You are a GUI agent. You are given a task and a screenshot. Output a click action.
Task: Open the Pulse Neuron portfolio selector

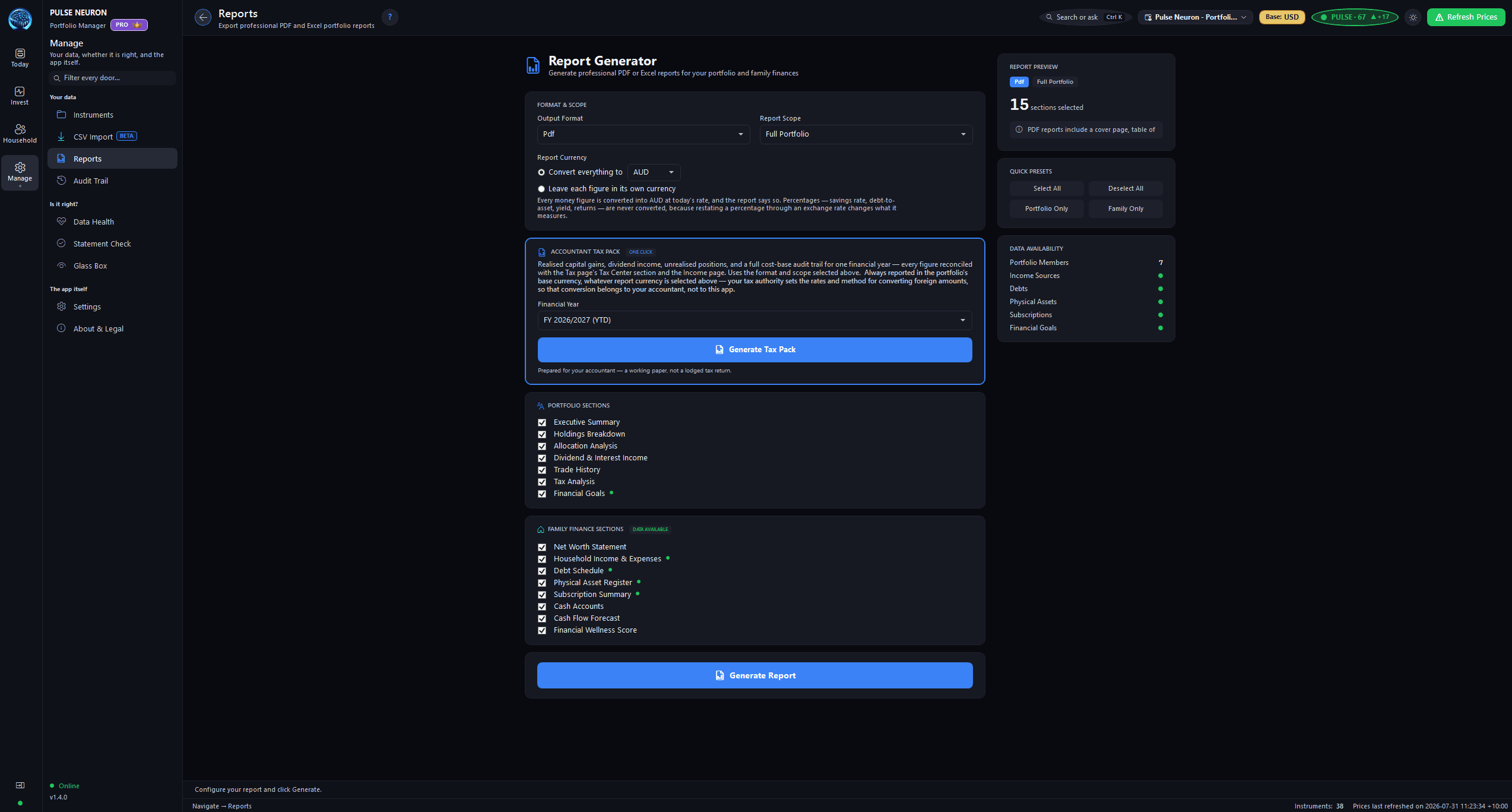[x=1195, y=17]
